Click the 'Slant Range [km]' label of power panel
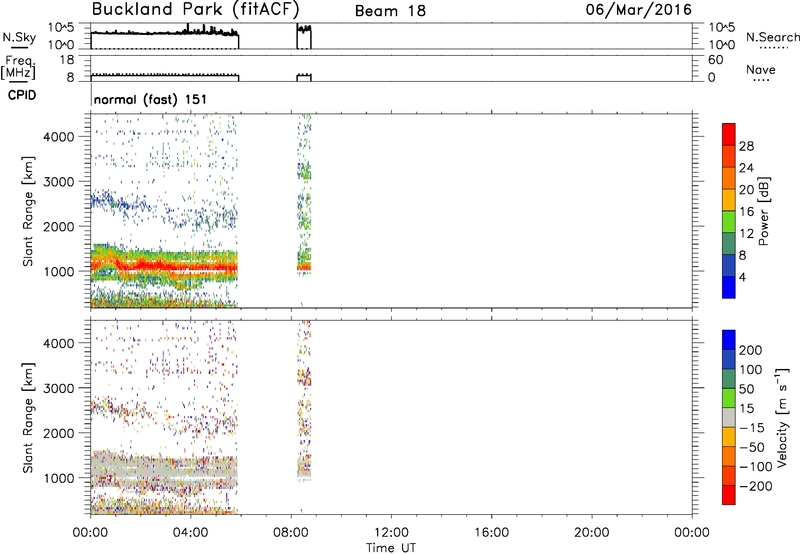The height and width of the screenshot is (554, 800). pyautogui.click(x=28, y=211)
